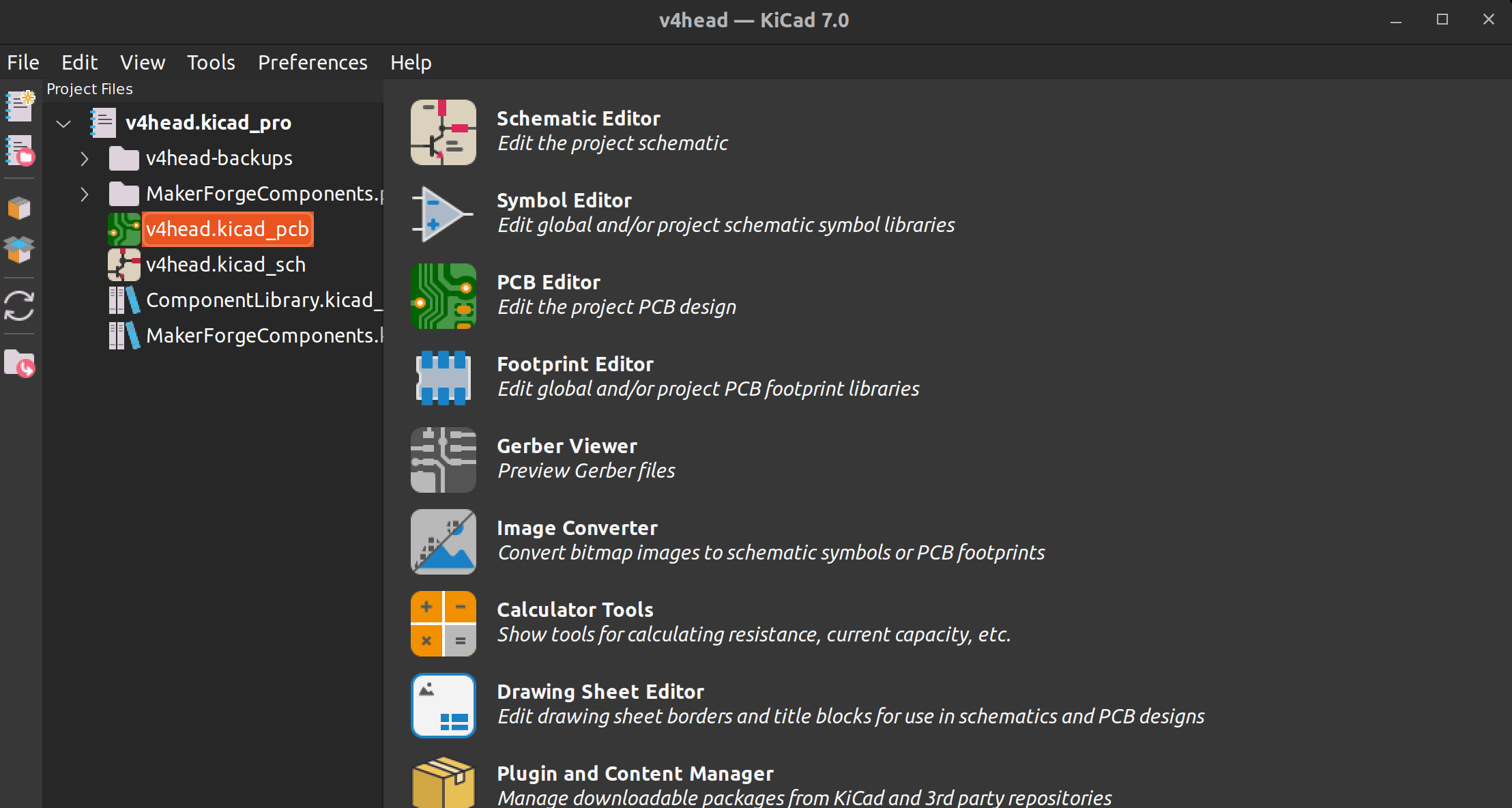
Task: Open the Help menu
Action: point(411,62)
